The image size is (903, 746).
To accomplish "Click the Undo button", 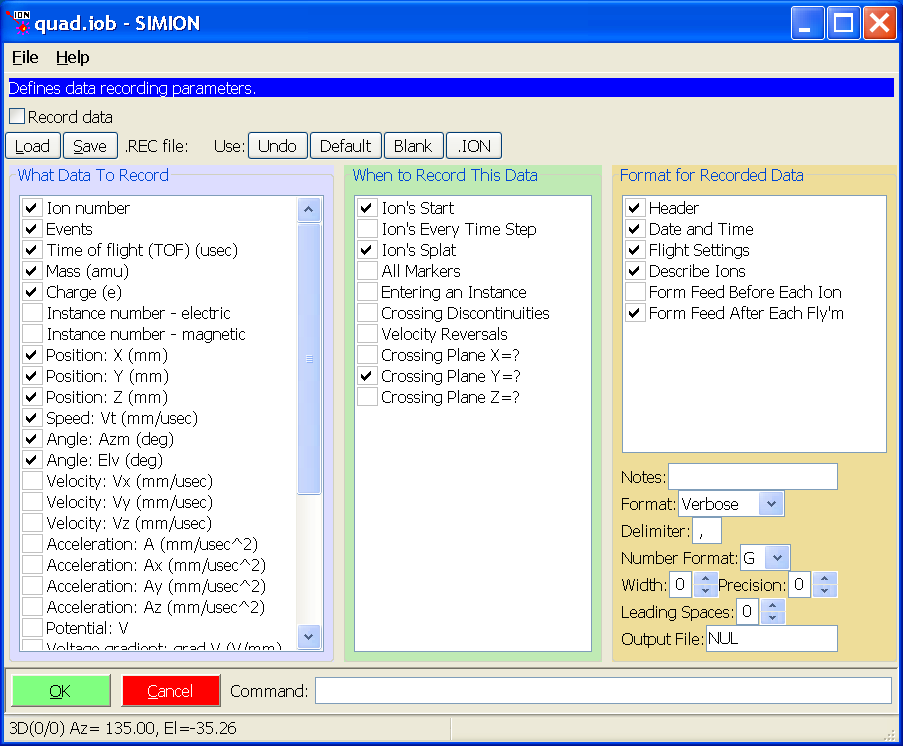I will [x=278, y=146].
